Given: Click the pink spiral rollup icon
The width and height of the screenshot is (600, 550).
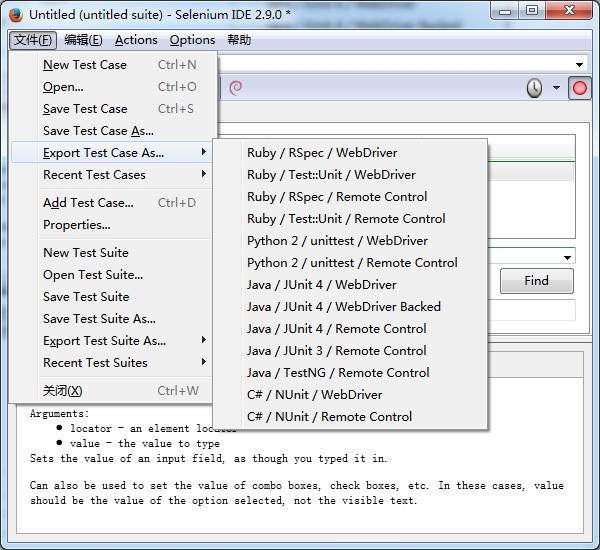Looking at the screenshot, I should pyautogui.click(x=235, y=88).
